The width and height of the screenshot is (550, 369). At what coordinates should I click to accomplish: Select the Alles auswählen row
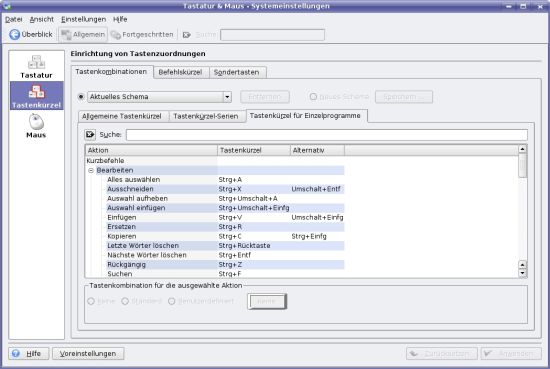coord(225,180)
